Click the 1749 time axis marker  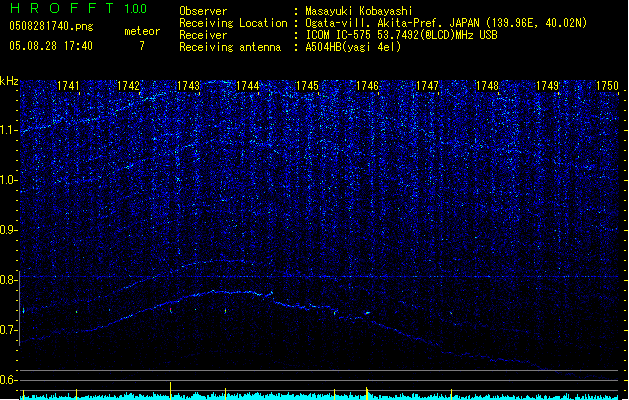point(547,86)
